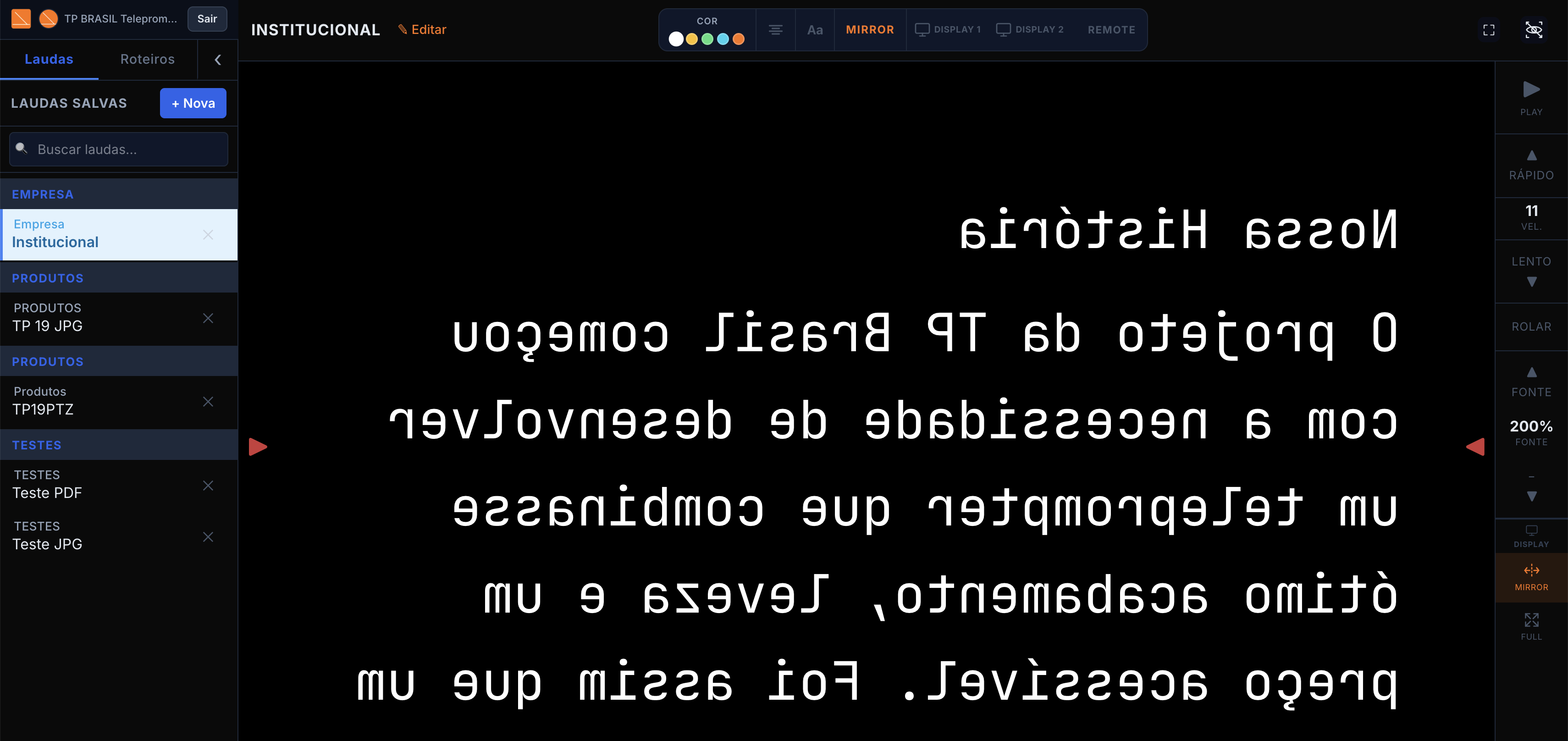Screen dimensions: 1568x741
Task: Click the 200% font size readout
Action: pos(1531,432)
